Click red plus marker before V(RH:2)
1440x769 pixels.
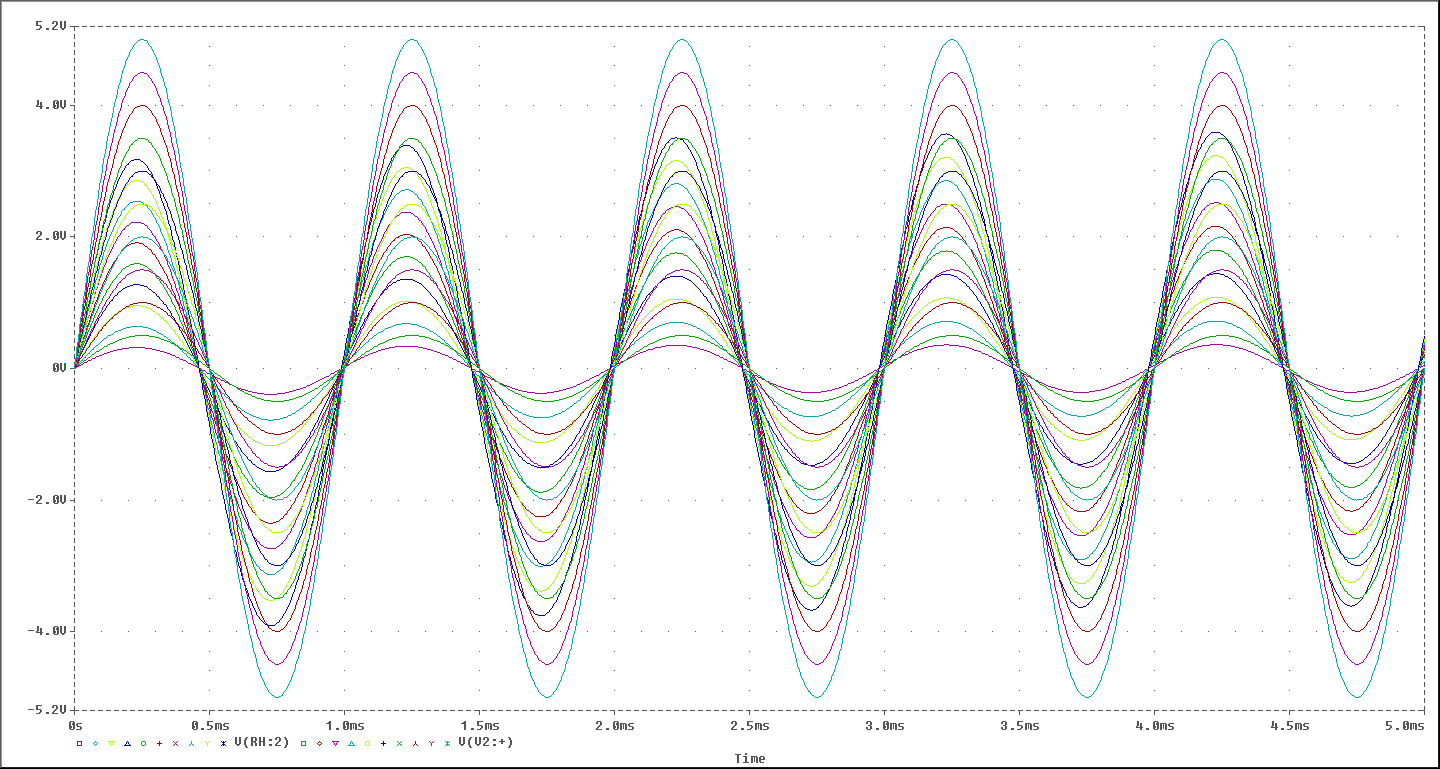tap(159, 743)
